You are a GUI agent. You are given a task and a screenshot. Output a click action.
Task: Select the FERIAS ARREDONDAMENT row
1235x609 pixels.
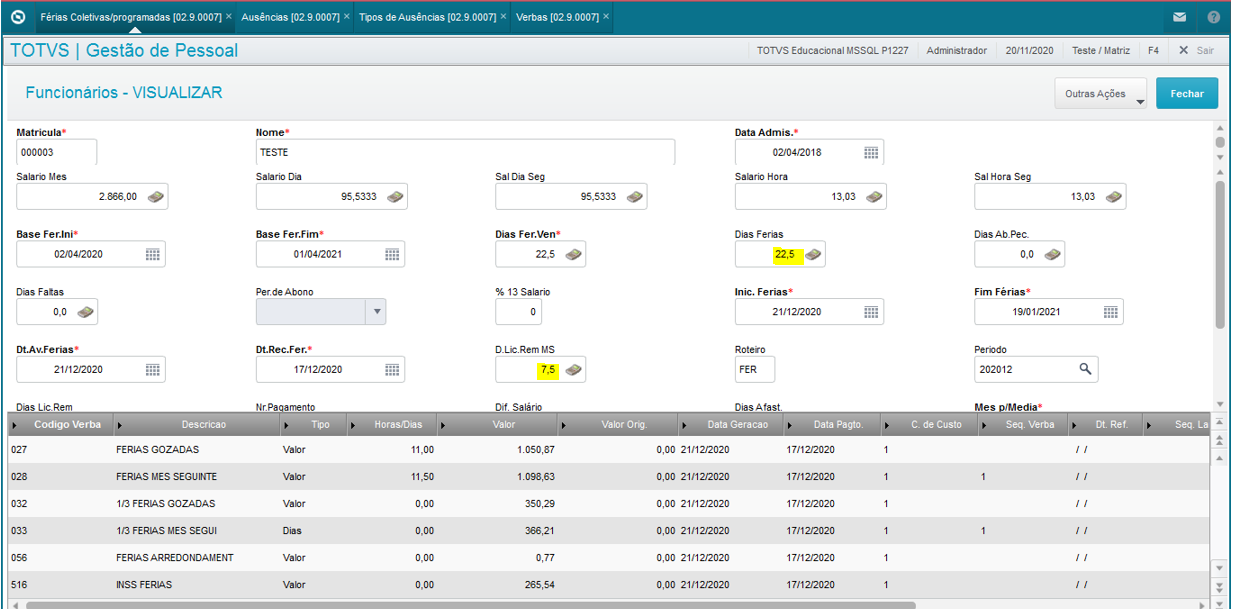pos(608,558)
